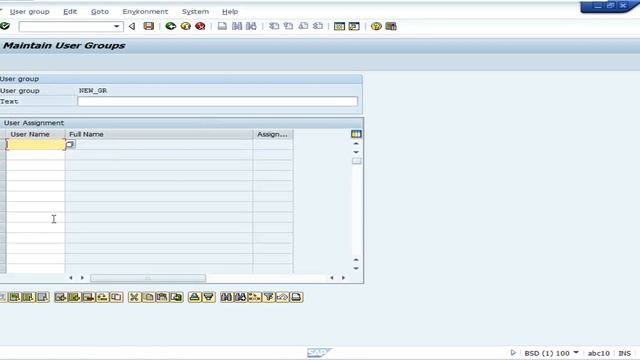
Task: Click the red Cancel icon
Action: point(200,26)
